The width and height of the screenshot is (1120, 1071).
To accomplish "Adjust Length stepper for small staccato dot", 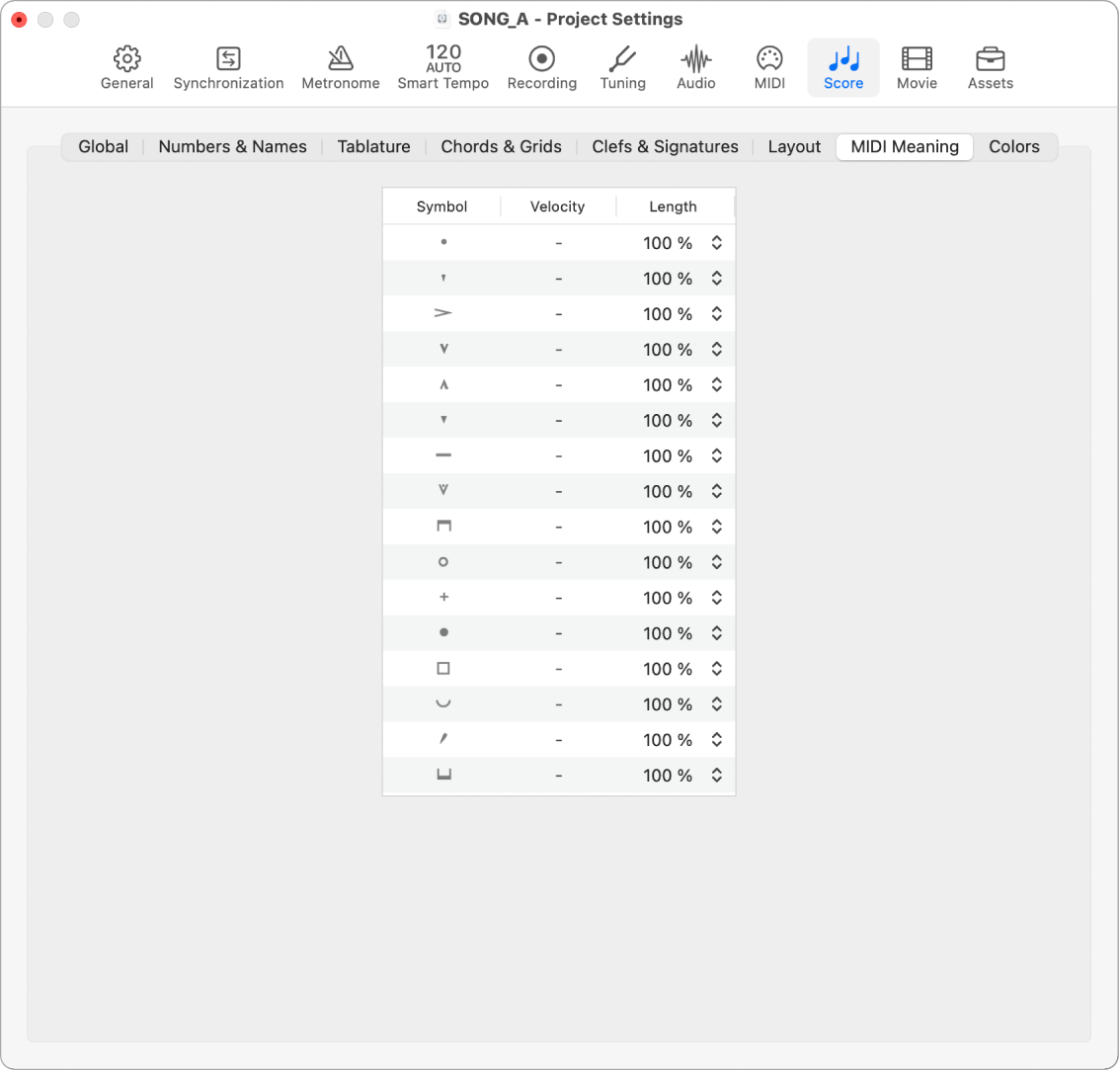I will pos(716,242).
